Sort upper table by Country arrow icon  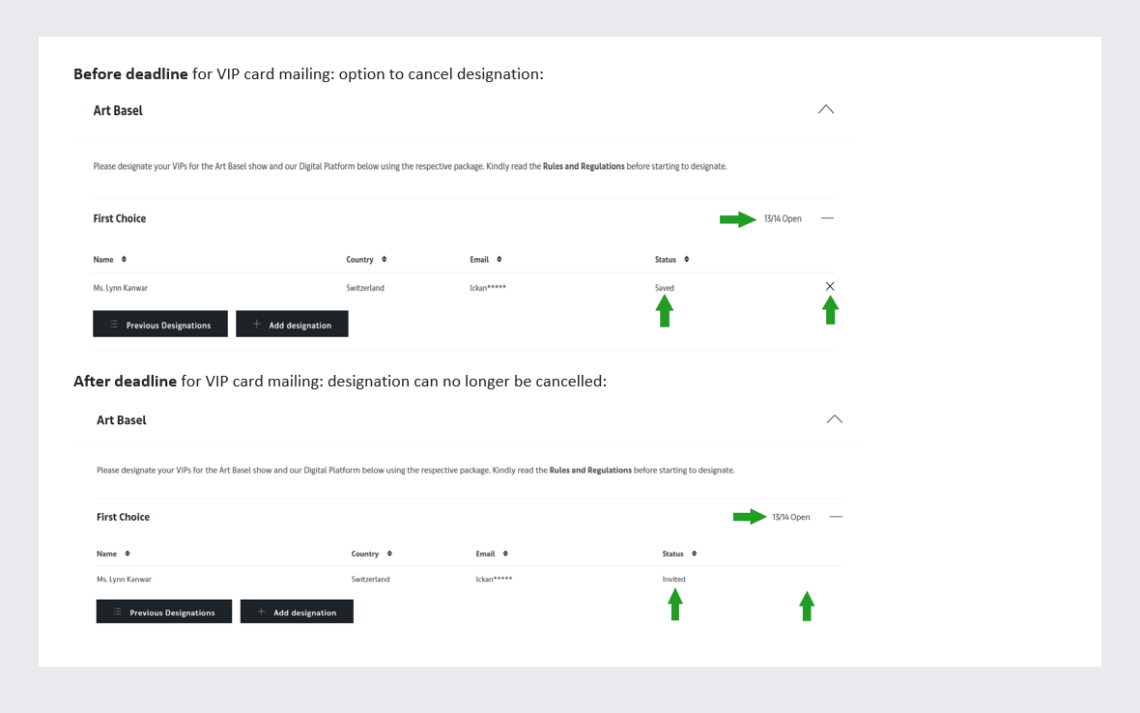point(384,259)
